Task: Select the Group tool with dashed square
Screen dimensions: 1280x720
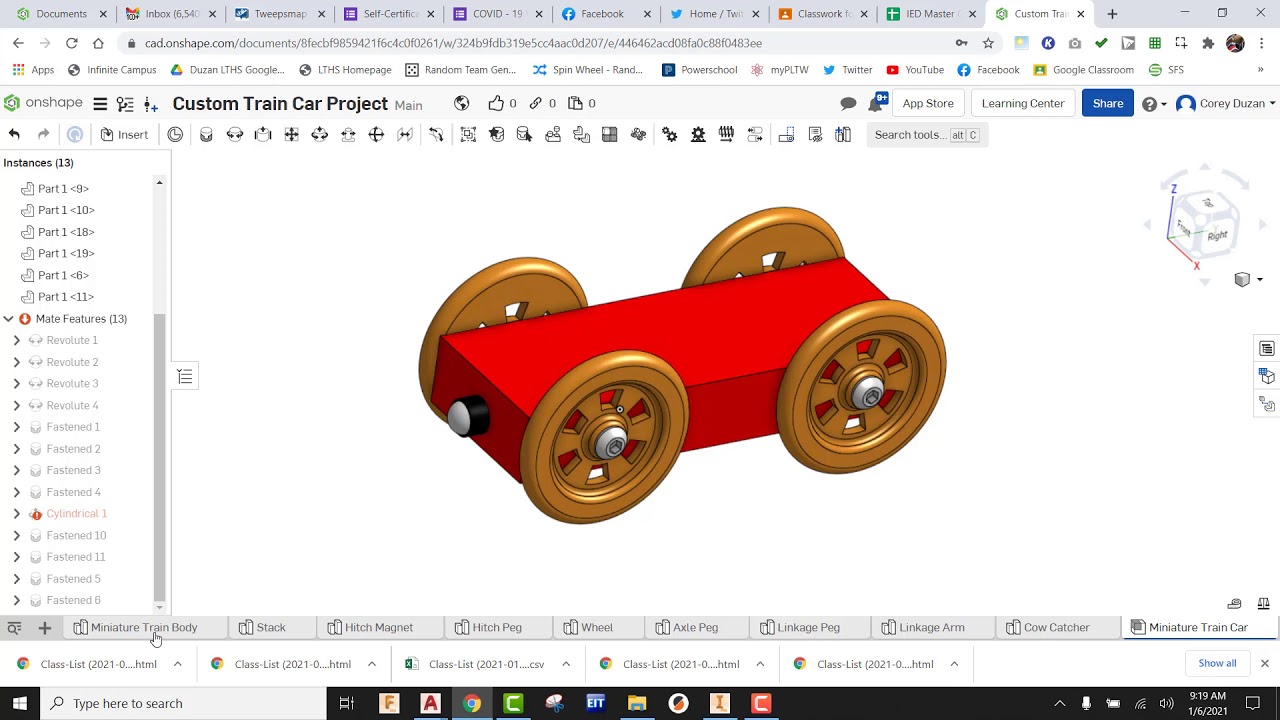Action: click(x=468, y=134)
